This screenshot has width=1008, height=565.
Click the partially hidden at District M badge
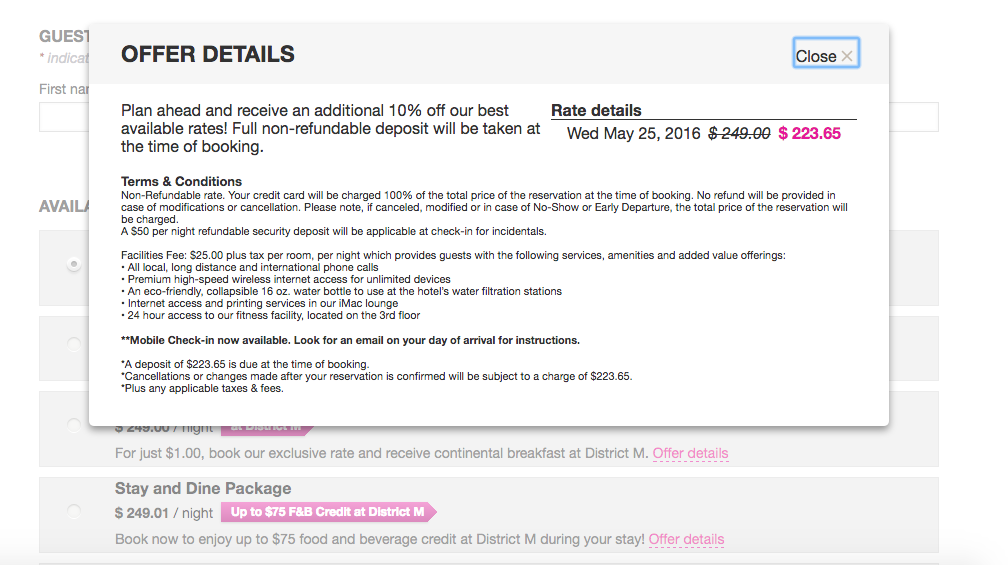click(x=267, y=429)
